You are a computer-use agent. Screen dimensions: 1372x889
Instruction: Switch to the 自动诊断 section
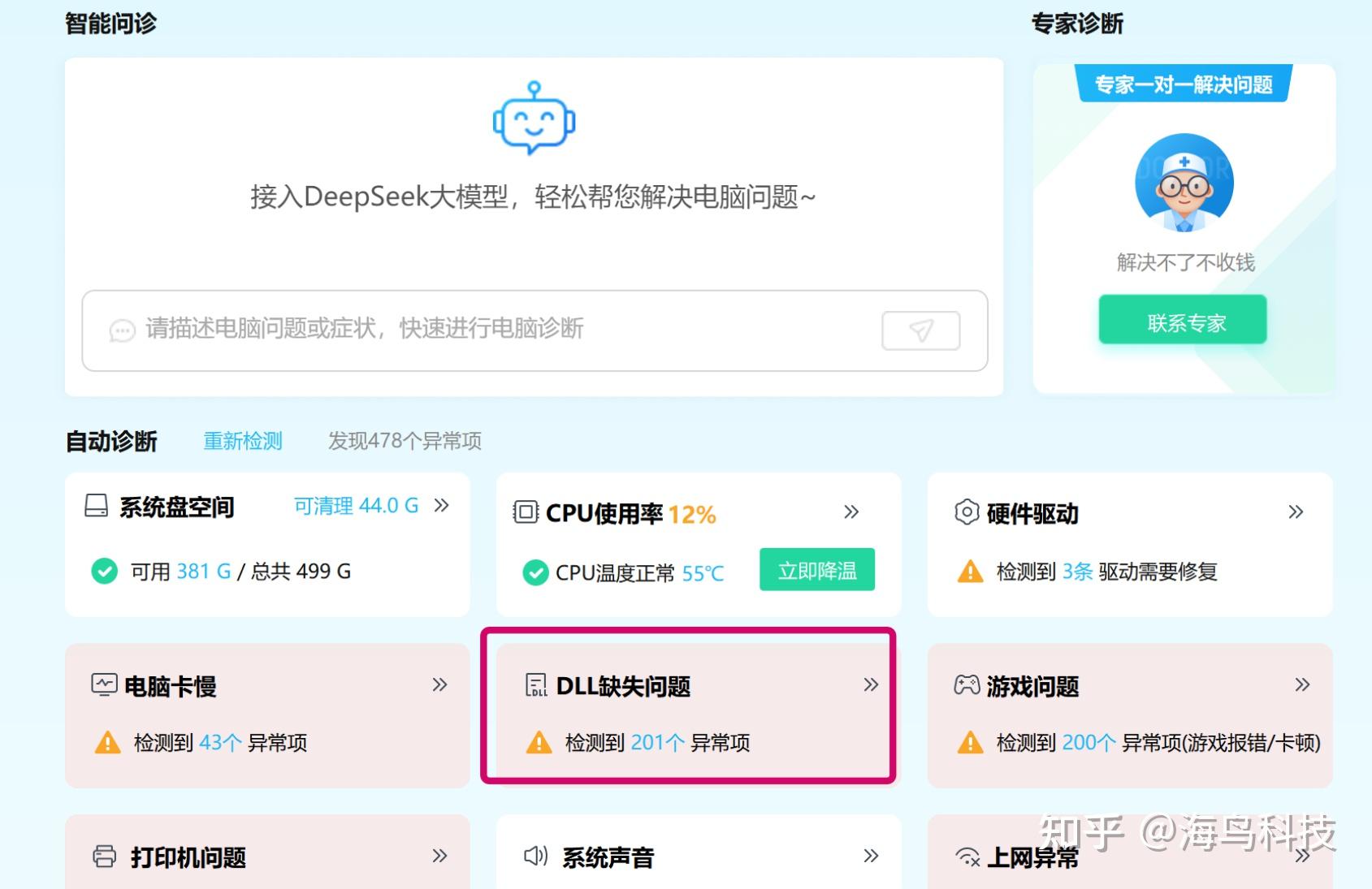pyautogui.click(x=111, y=441)
